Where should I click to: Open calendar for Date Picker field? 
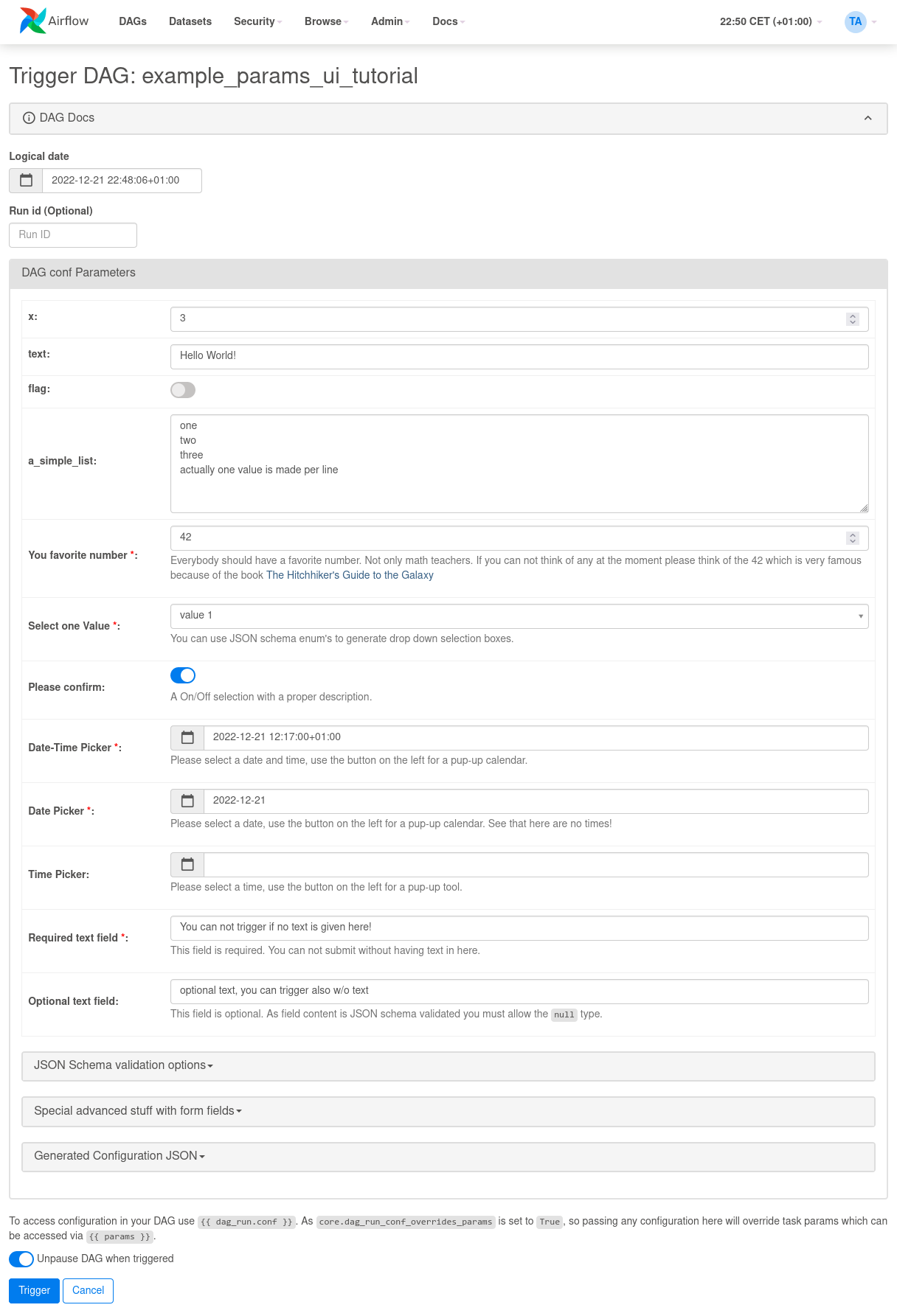pyautogui.click(x=187, y=801)
